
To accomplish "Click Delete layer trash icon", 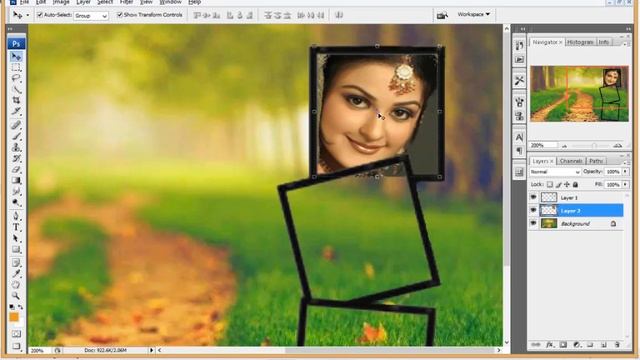I will click(617, 345).
